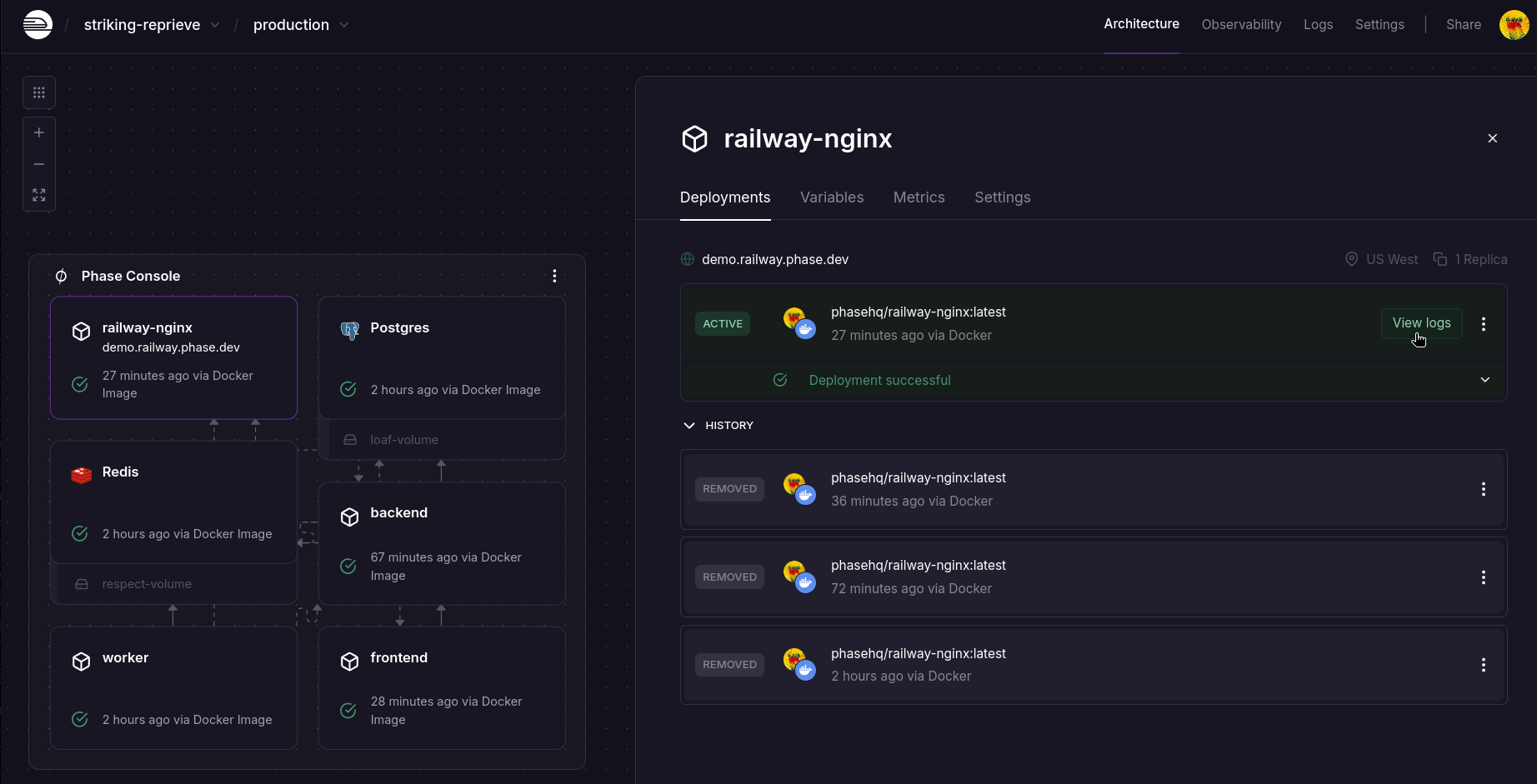The width and height of the screenshot is (1537, 784).
Task: Click the Postgres elephant icon
Action: tap(348, 327)
